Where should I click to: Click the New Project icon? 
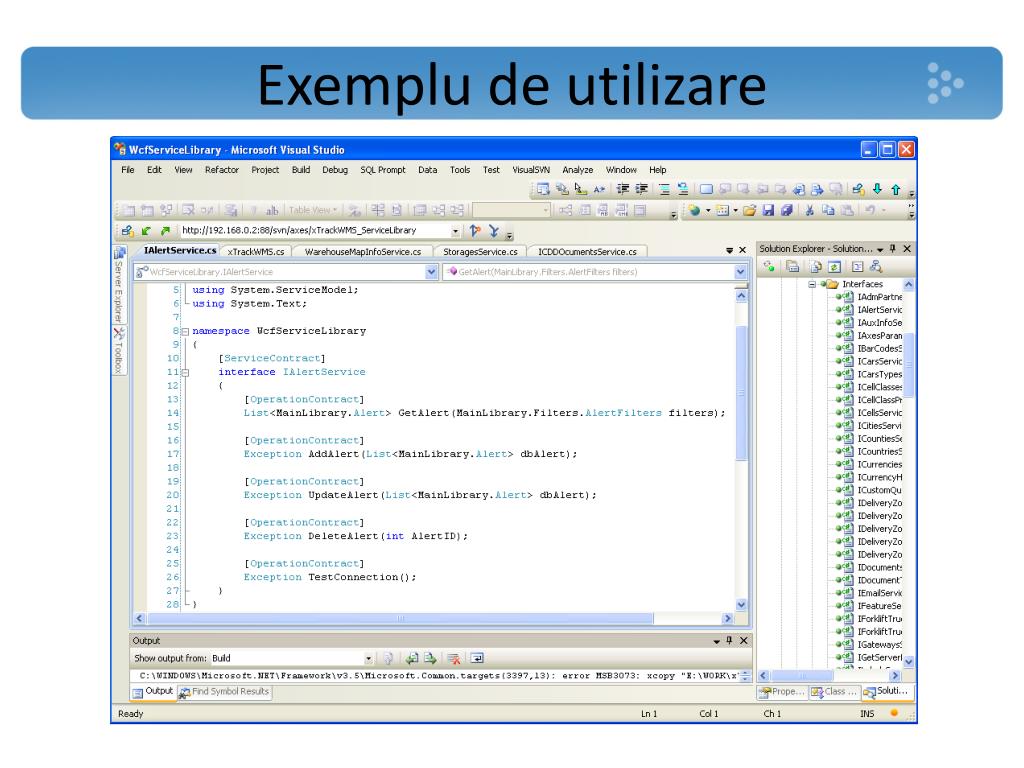coord(695,210)
